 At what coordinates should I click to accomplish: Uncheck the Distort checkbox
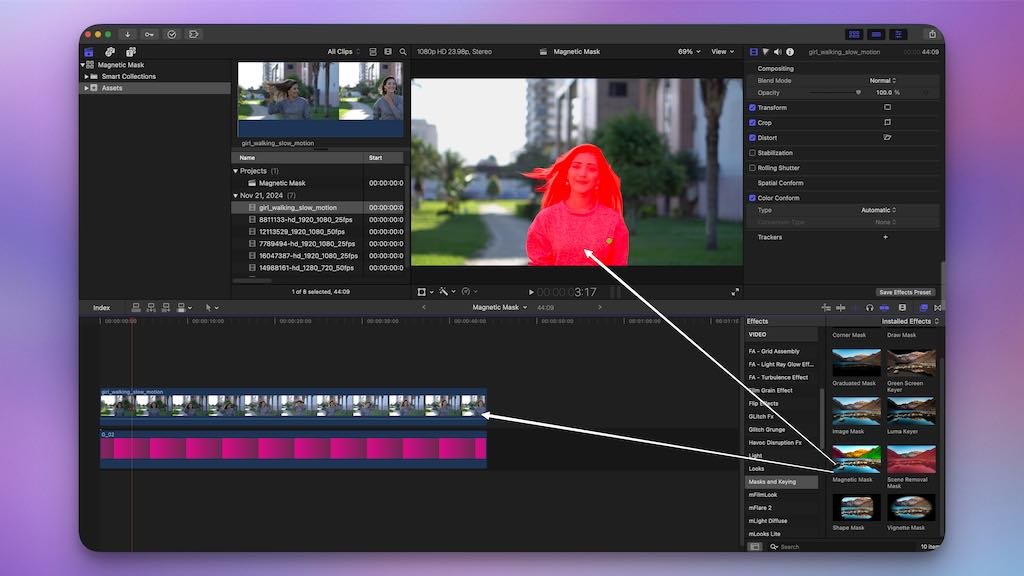(x=752, y=137)
